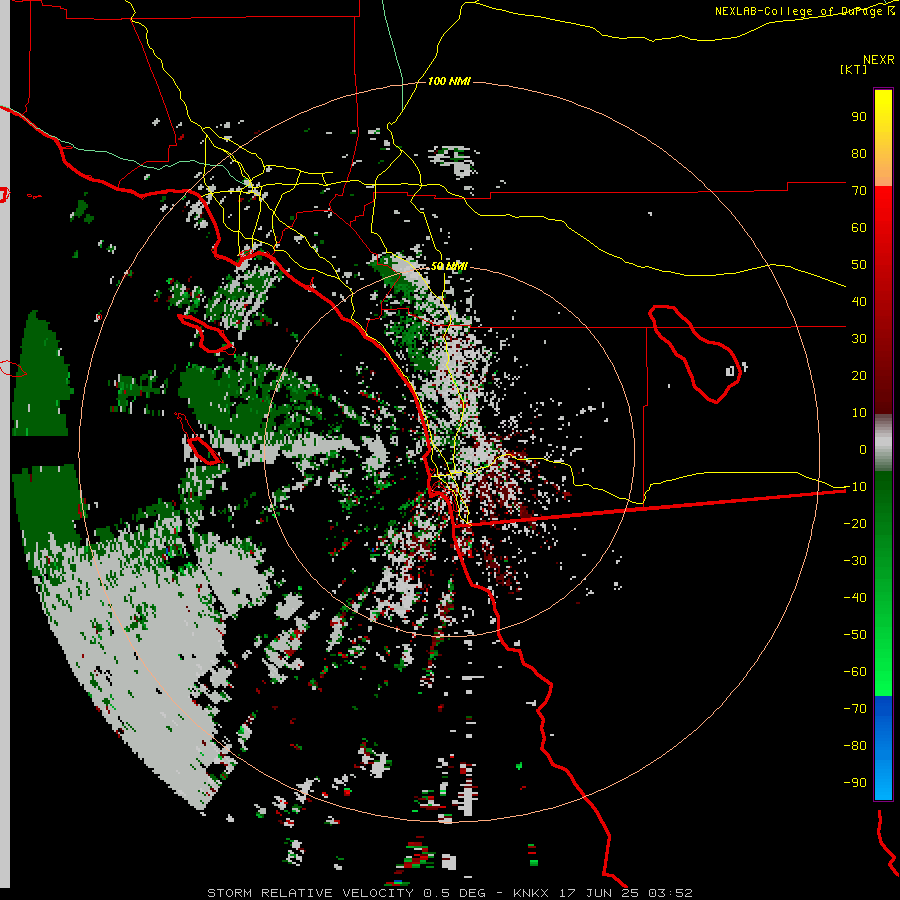The height and width of the screenshot is (900, 900).
Task: Click the 70 knot scale value
Action: 859,191
